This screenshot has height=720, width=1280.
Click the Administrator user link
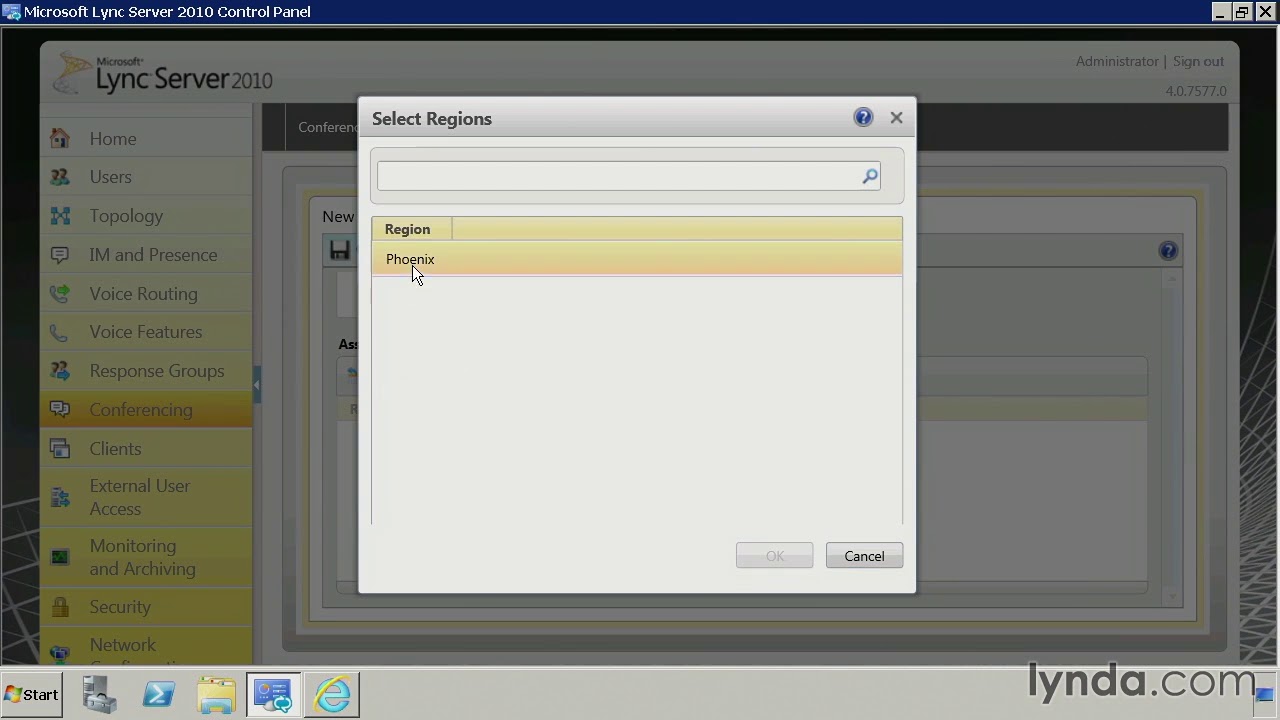pos(1117,61)
